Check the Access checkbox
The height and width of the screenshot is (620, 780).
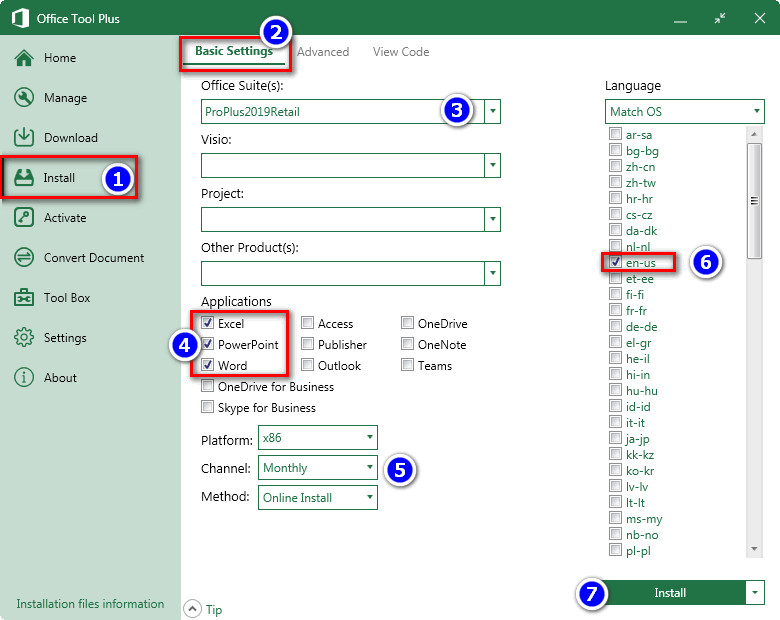[307, 322]
